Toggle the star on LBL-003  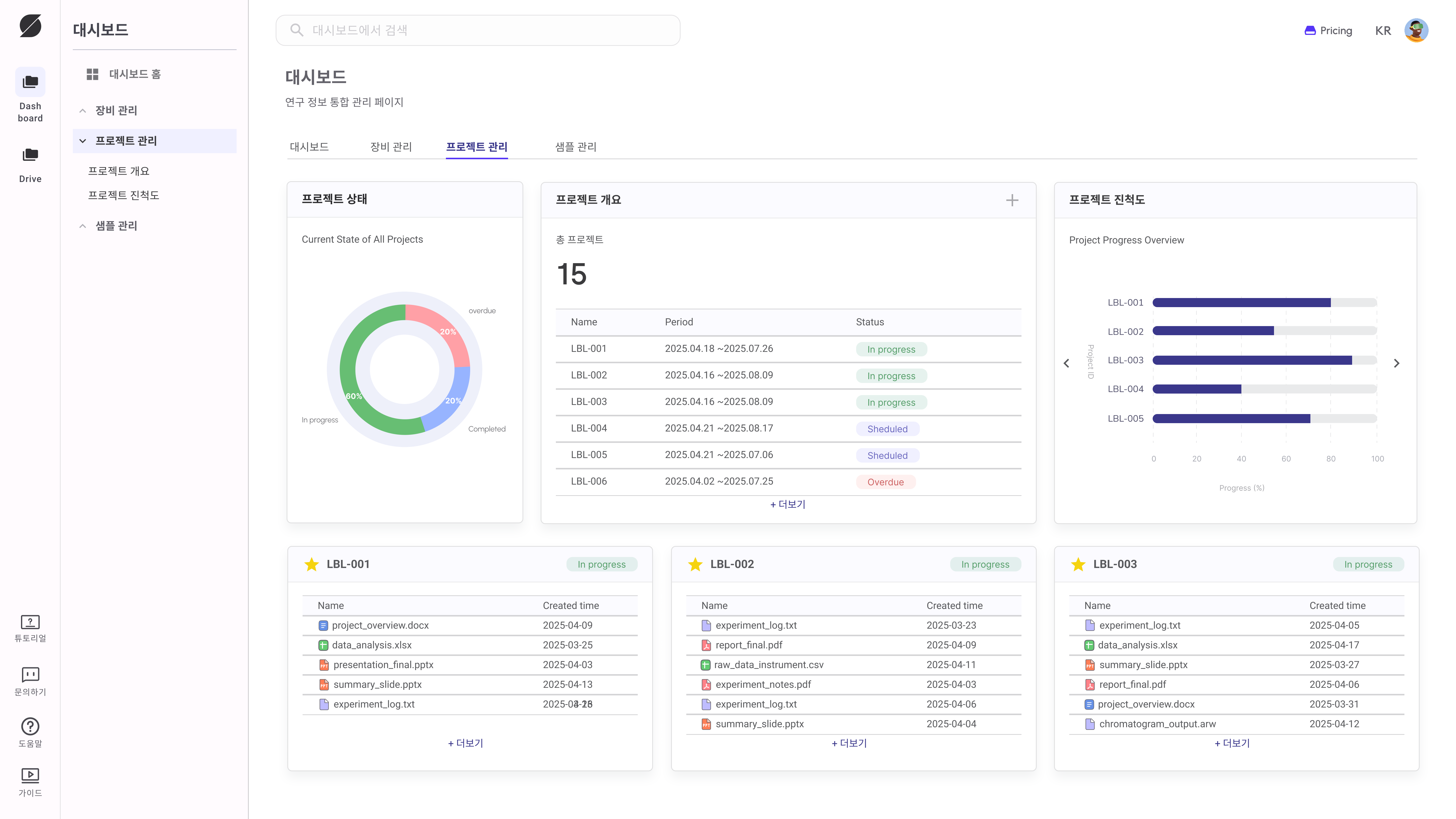click(x=1078, y=564)
